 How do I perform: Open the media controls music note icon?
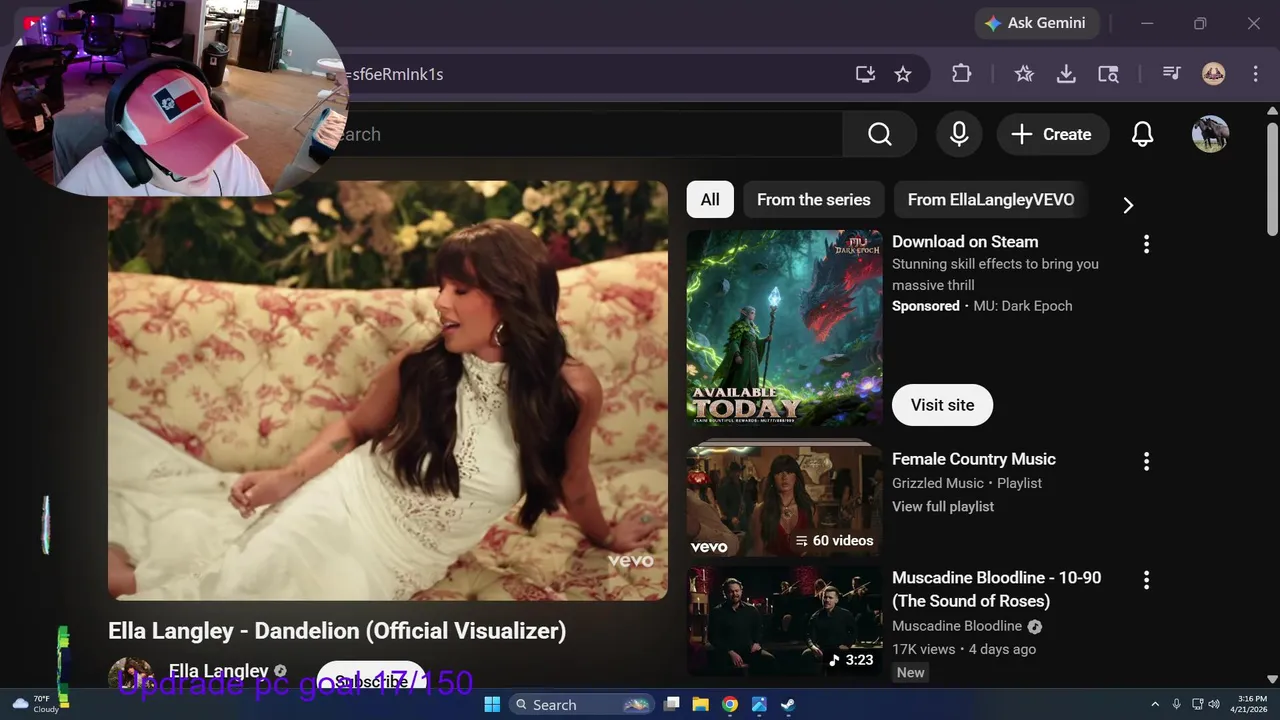pos(1172,74)
